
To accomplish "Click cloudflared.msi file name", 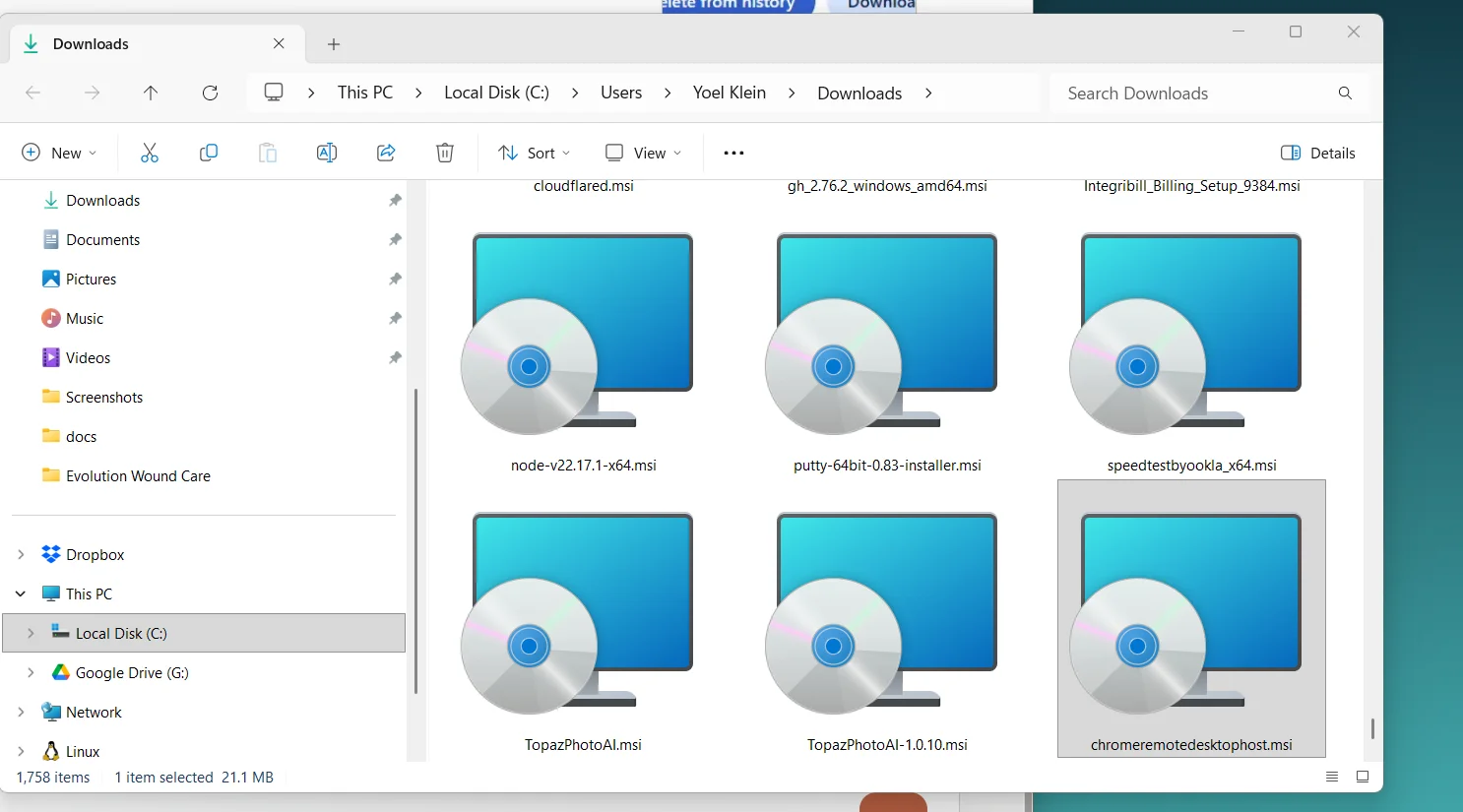I will point(584,185).
